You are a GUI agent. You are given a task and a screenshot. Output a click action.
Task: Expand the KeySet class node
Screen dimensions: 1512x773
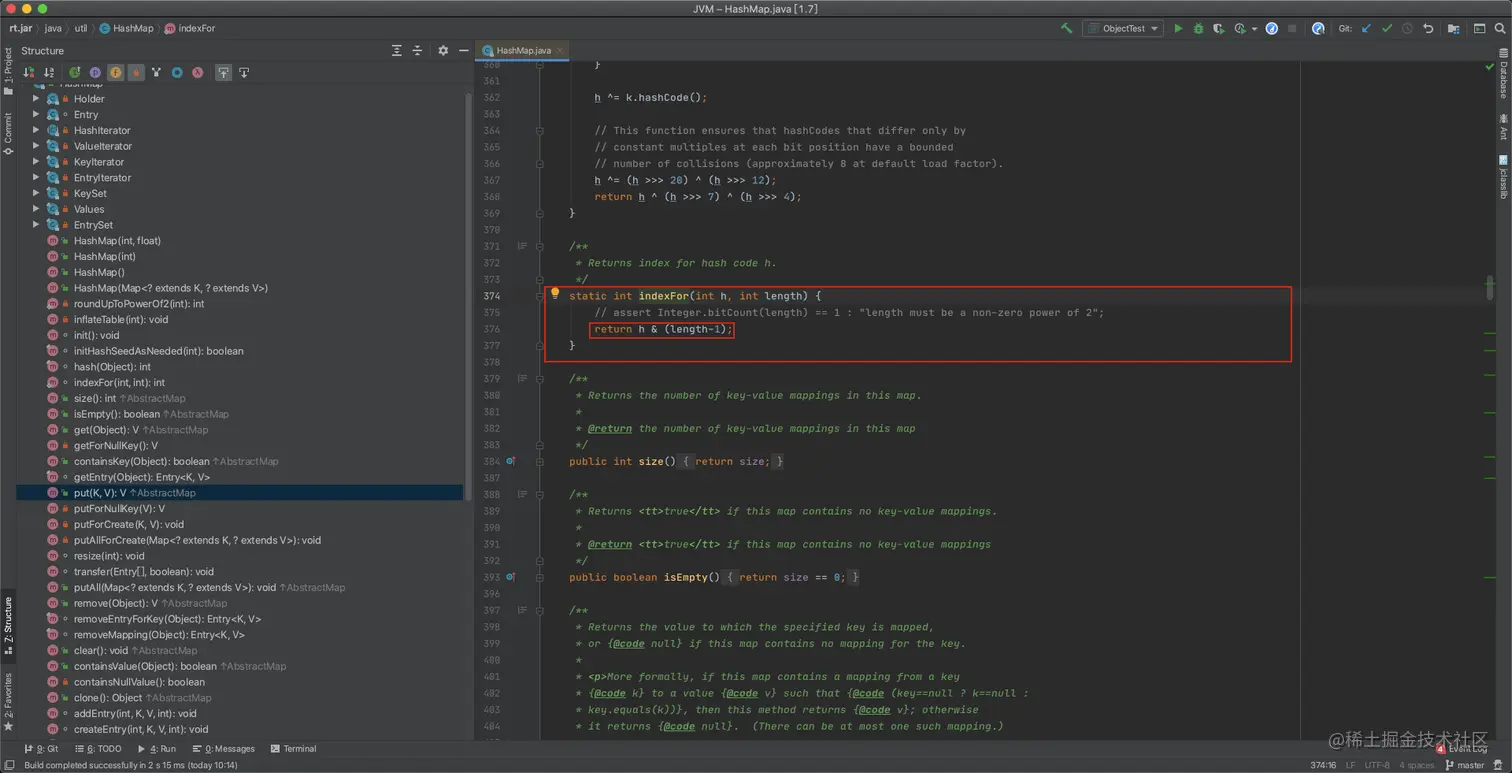(x=36, y=193)
